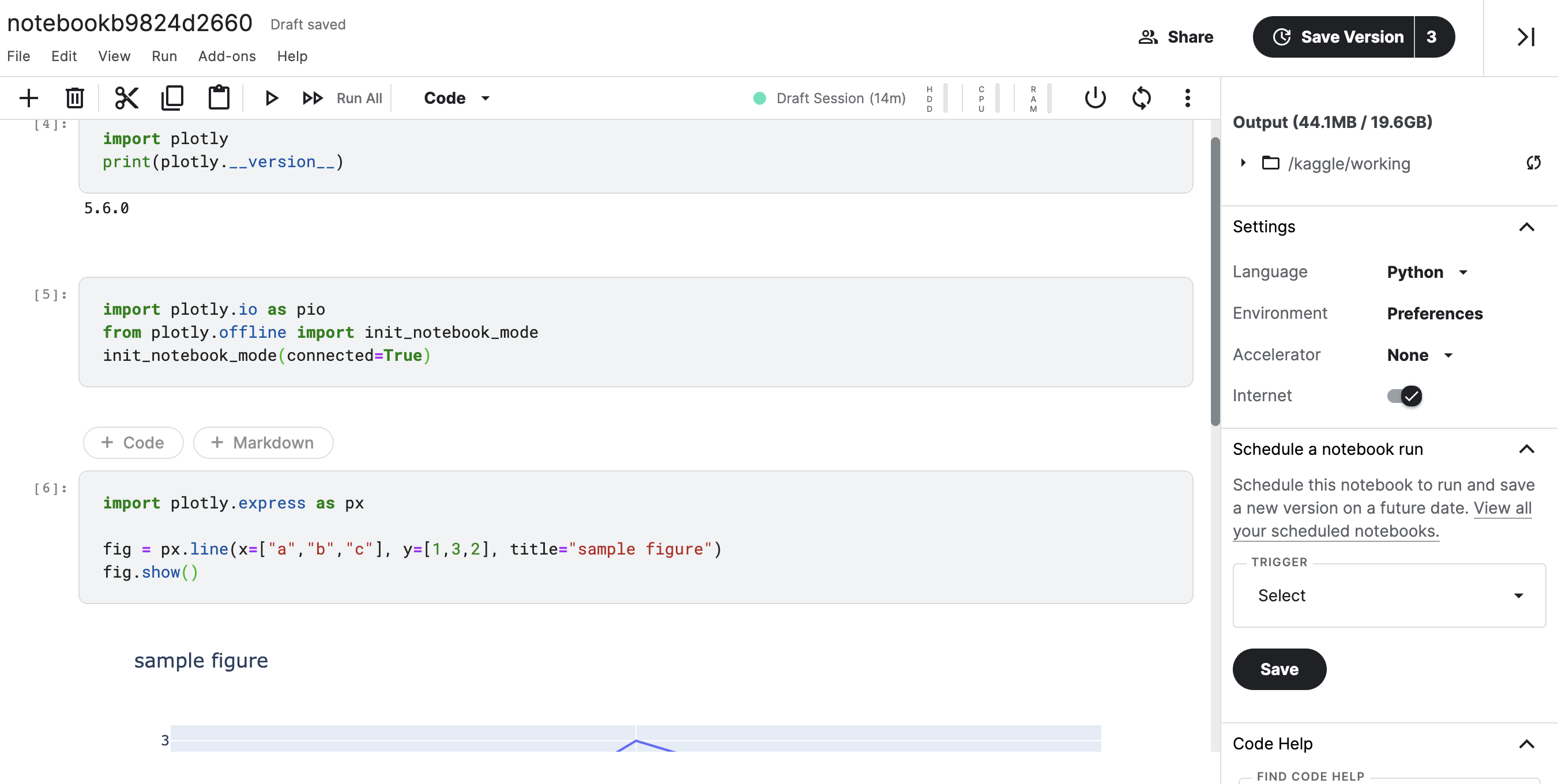
Task: Collapse Schedule a notebook run section
Action: coord(1526,449)
